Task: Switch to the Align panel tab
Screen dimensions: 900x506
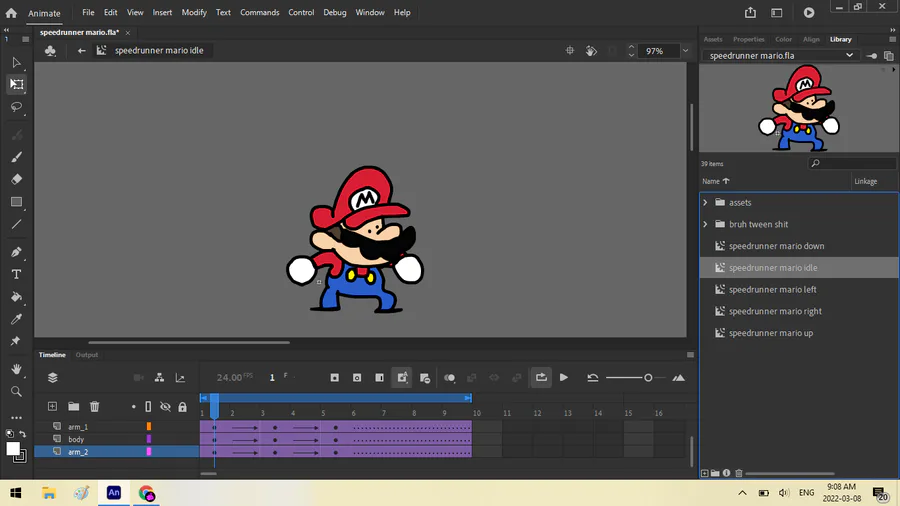Action: (811, 39)
